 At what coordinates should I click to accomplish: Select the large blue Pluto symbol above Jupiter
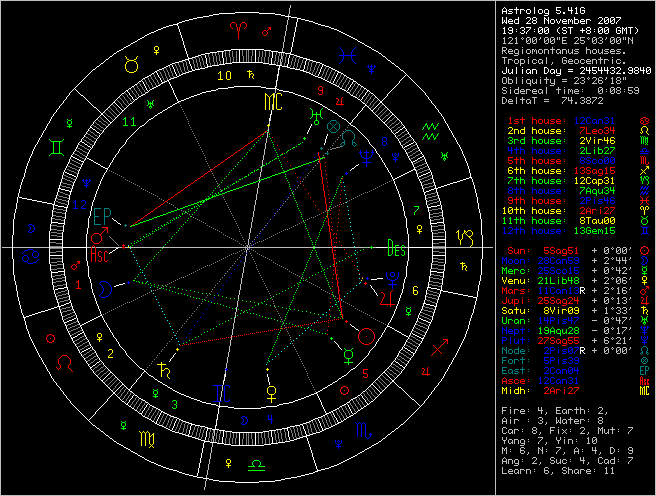click(392, 279)
